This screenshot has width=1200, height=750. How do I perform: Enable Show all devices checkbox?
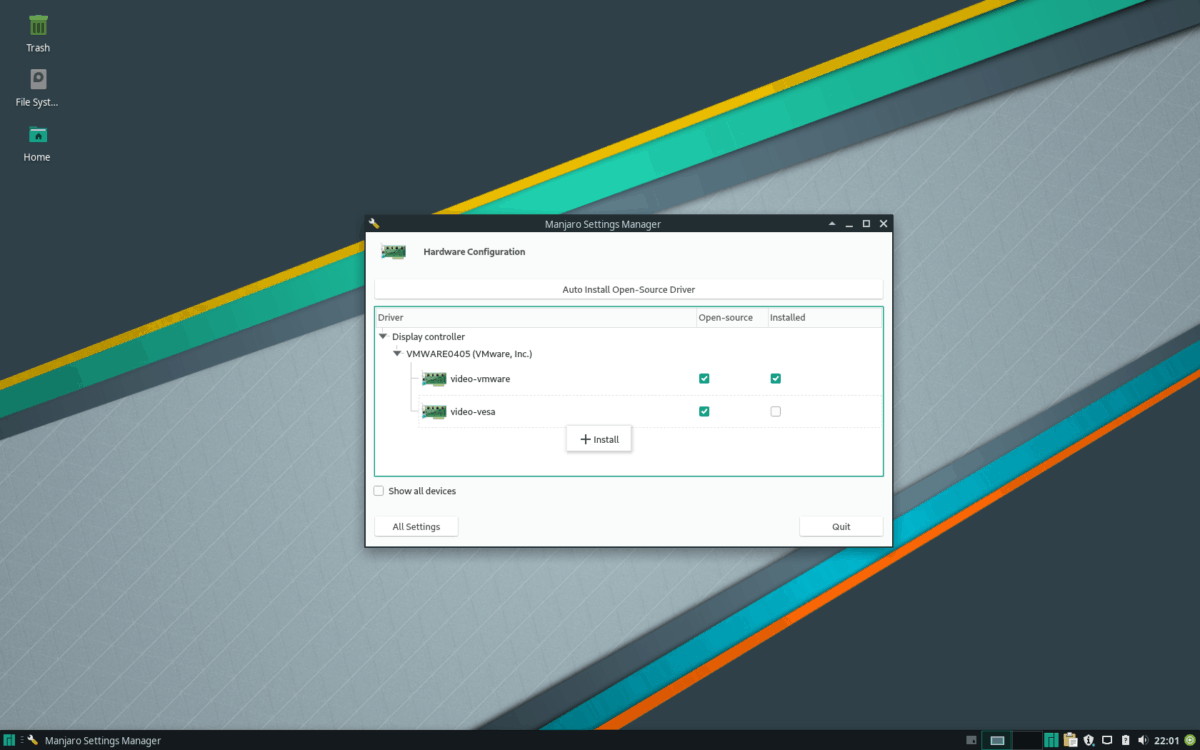click(x=378, y=491)
